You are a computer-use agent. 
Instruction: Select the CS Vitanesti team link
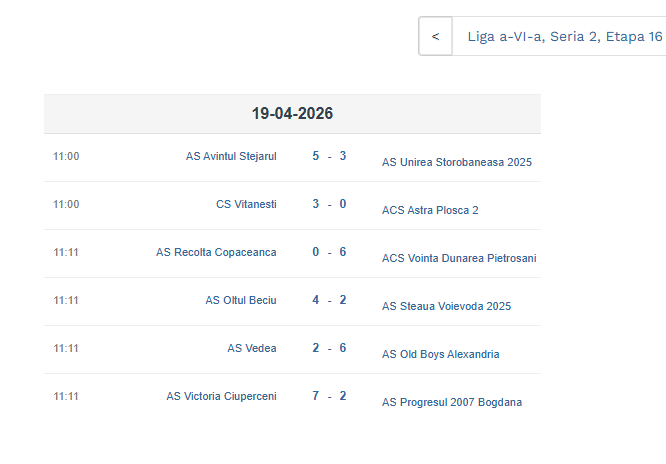[246, 204]
